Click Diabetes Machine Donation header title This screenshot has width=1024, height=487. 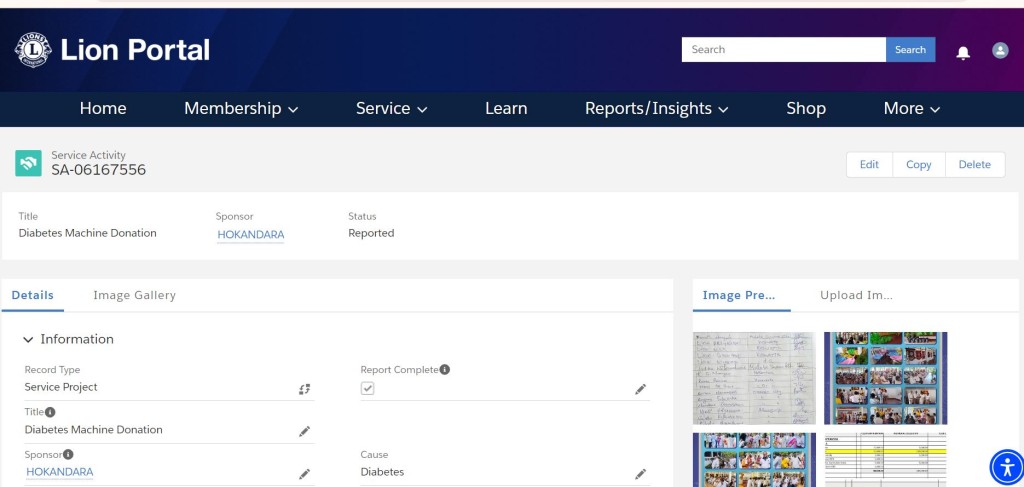coord(88,233)
